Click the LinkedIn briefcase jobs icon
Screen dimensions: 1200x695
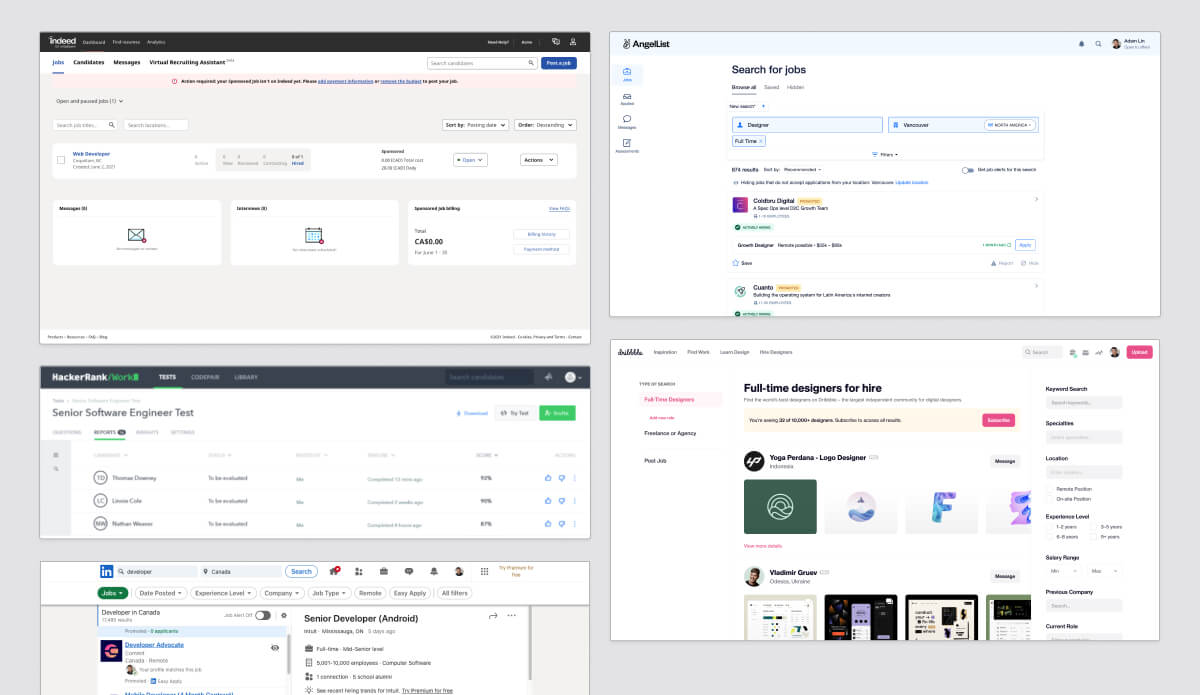pos(383,572)
